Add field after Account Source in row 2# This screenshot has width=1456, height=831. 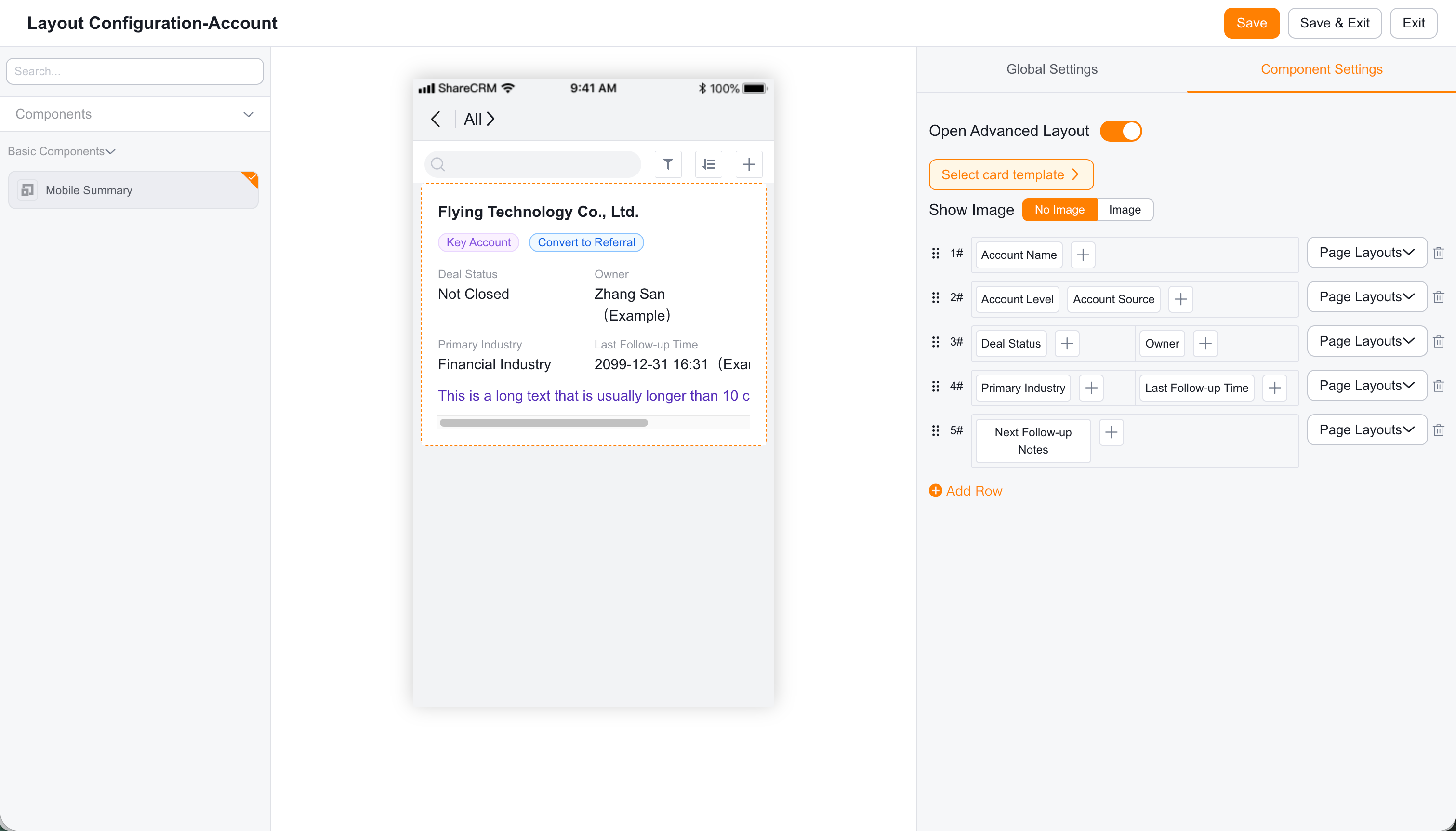[1180, 299]
